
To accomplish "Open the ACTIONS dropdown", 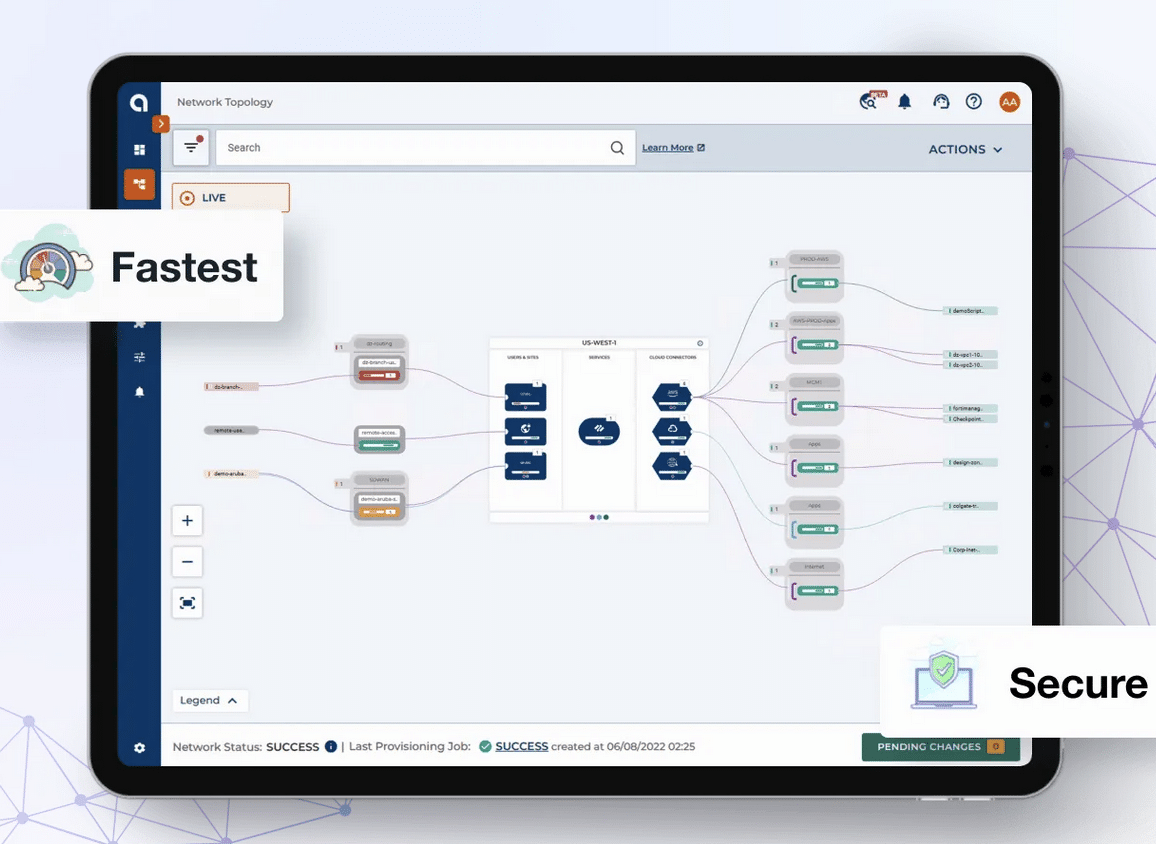I will coord(964,148).
